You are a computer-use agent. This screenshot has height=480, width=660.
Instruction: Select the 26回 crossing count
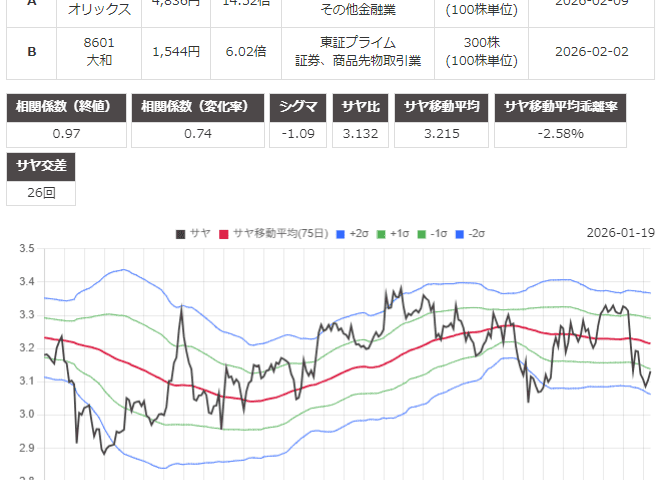coord(41,193)
